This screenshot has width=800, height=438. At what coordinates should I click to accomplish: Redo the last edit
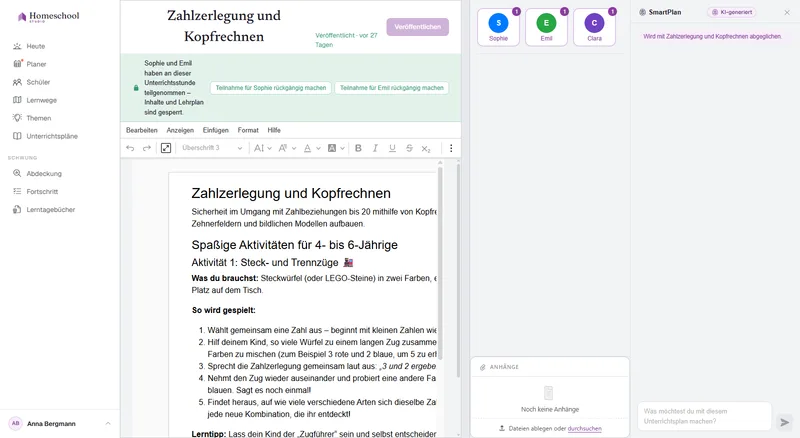coord(147,148)
